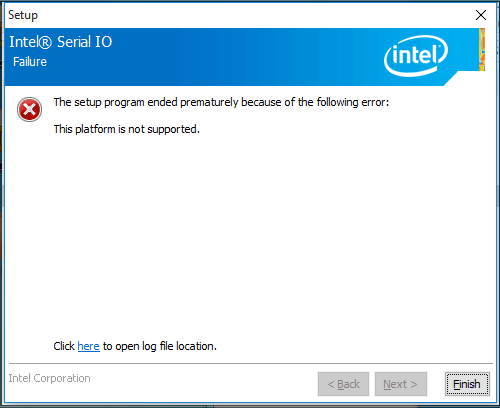Click the disabled < Back button
This screenshot has width=500, height=408.
[343, 384]
